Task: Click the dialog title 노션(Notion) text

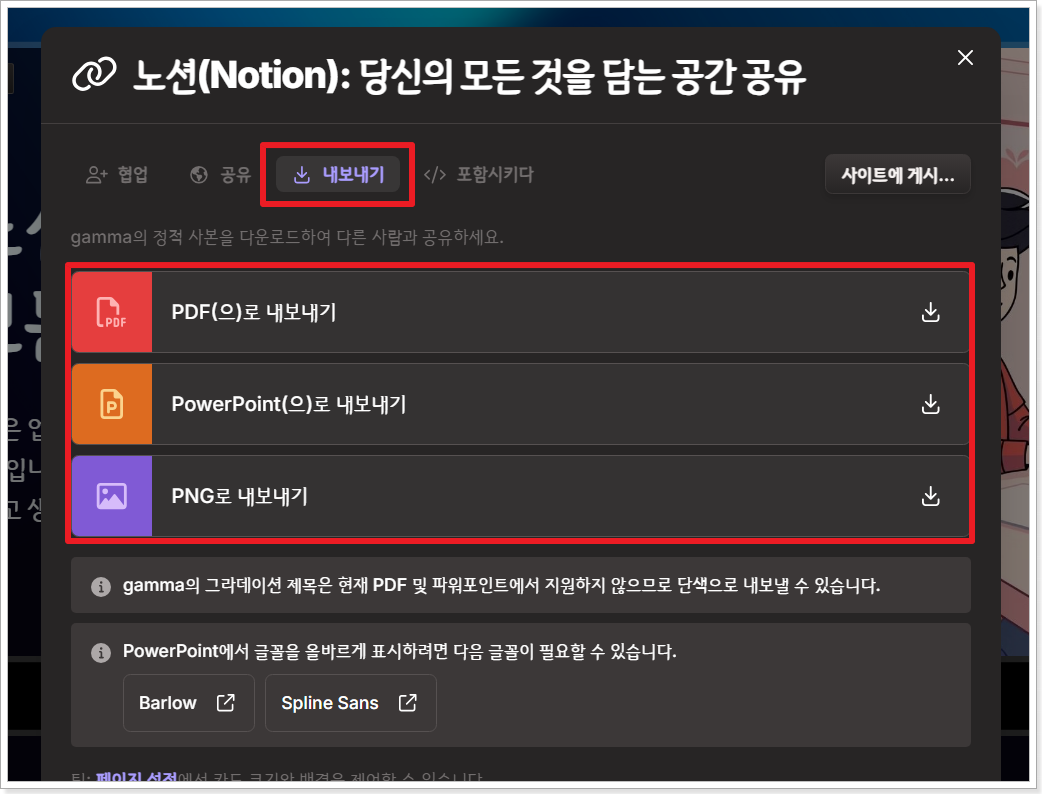Action: pyautogui.click(x=469, y=76)
